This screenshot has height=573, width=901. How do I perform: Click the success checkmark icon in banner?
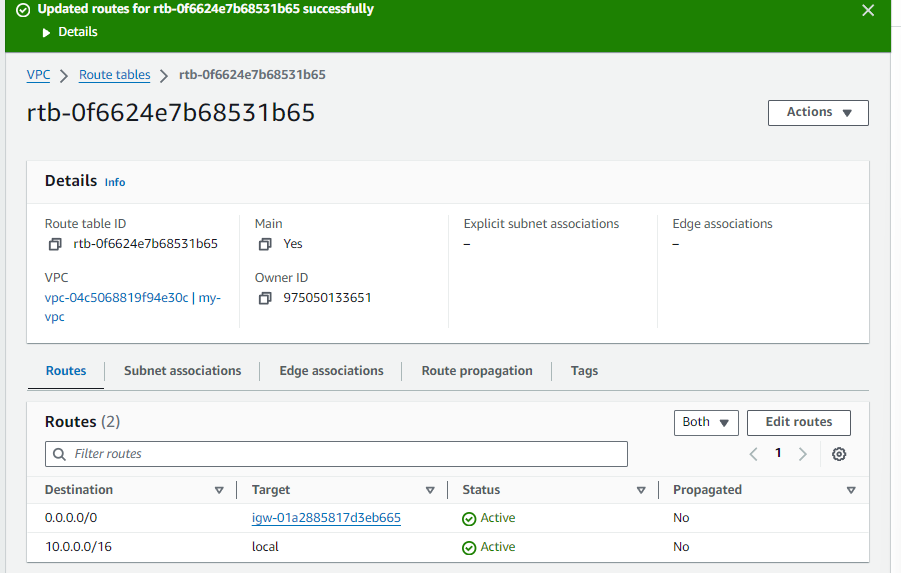tap(23, 10)
